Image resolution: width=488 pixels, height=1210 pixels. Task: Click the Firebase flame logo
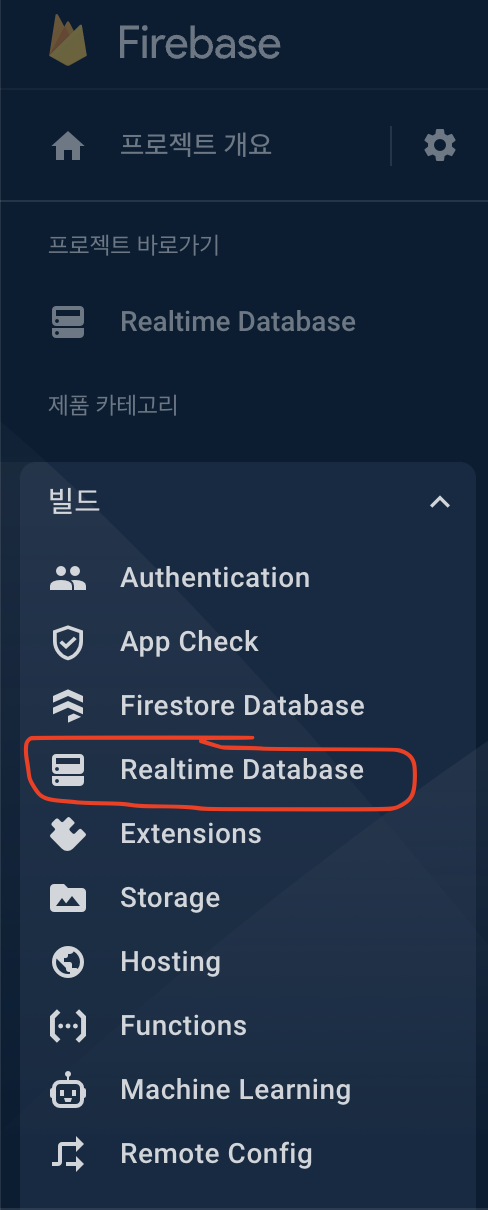pos(68,41)
